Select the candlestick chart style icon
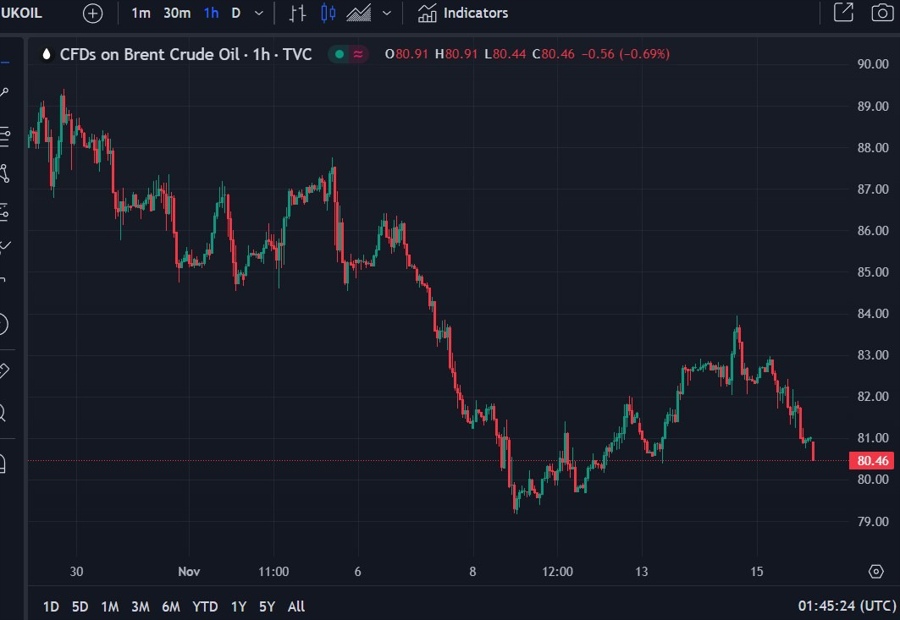Image resolution: width=900 pixels, height=620 pixels. click(x=328, y=13)
